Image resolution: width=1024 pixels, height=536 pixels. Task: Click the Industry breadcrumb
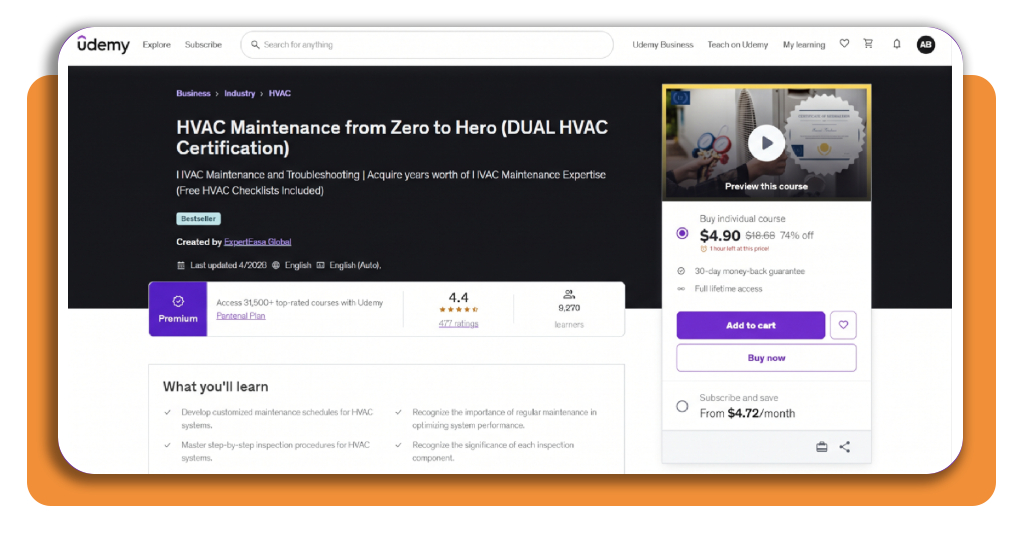[x=240, y=93]
